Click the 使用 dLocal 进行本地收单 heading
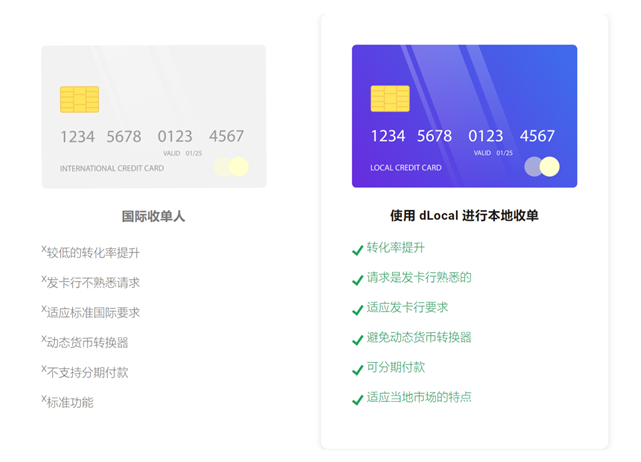 coord(464,216)
